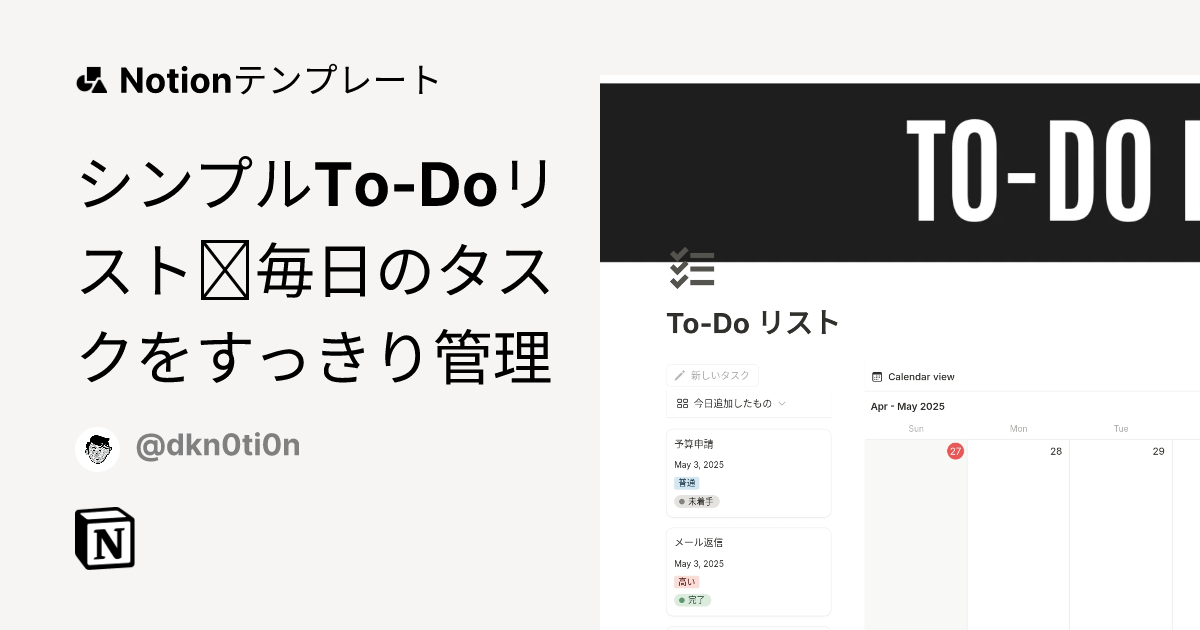Viewport: 1200px width, 630px height.
Task: Click the gallery grid icon beside 今日追加したもの
Action: (x=682, y=403)
